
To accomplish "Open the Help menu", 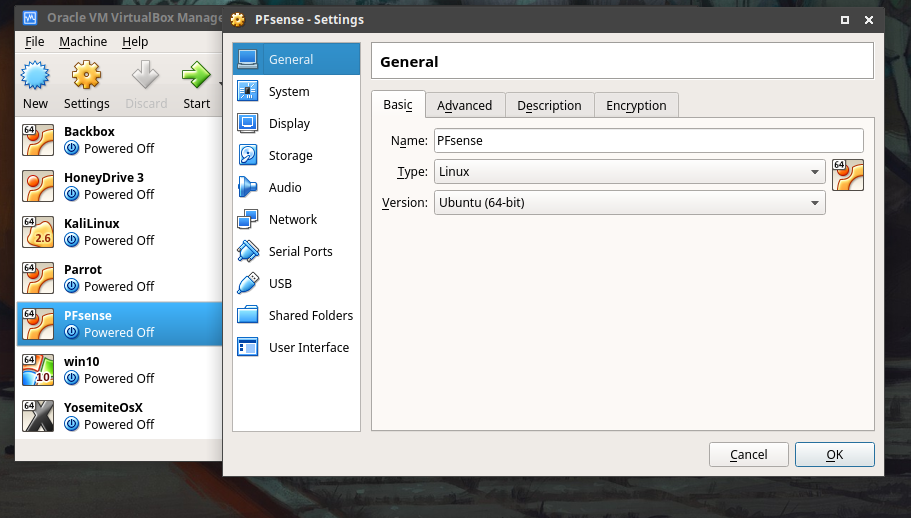I will pyautogui.click(x=135, y=42).
